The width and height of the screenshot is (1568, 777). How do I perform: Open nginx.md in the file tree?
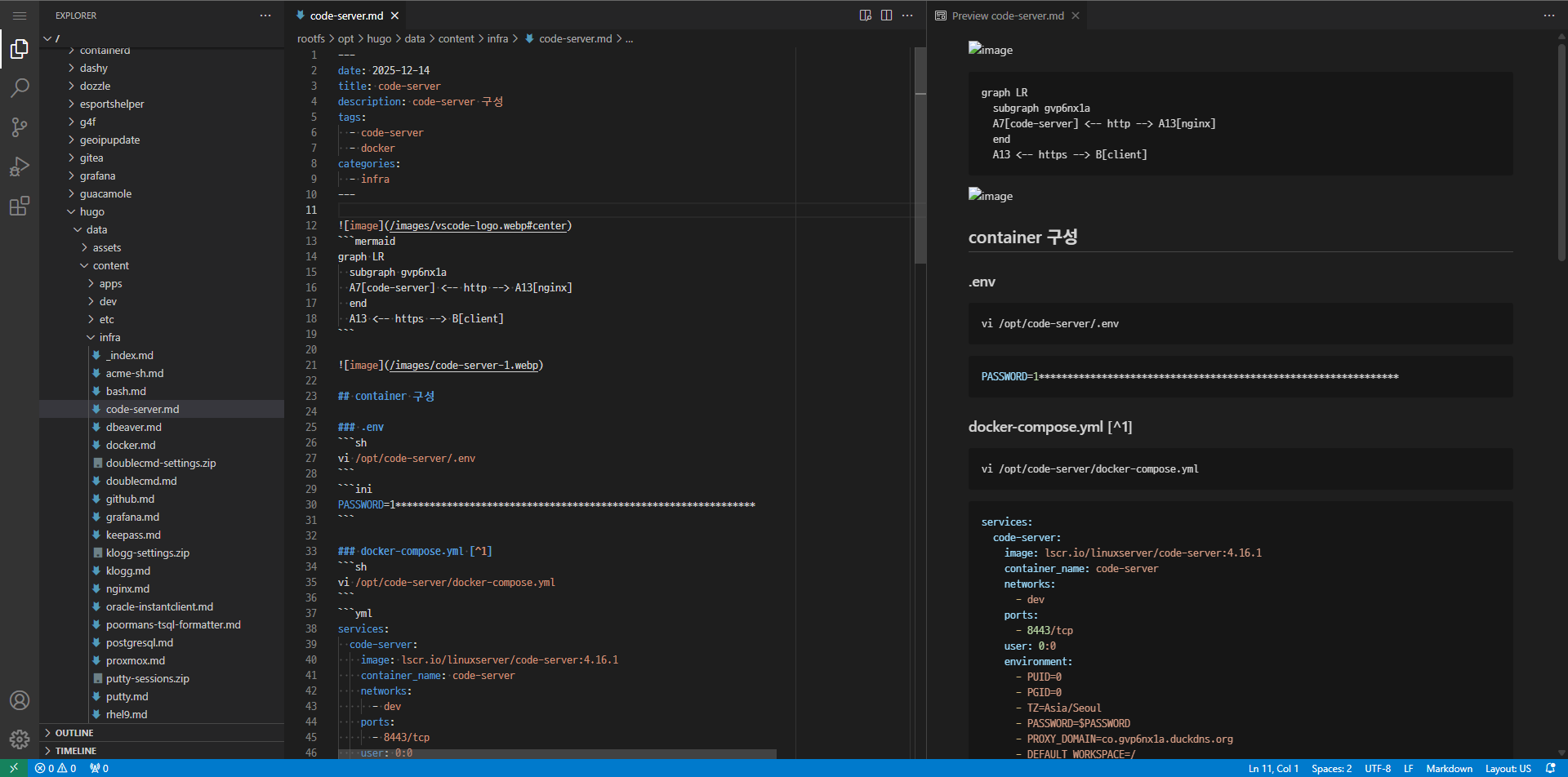pyautogui.click(x=127, y=588)
